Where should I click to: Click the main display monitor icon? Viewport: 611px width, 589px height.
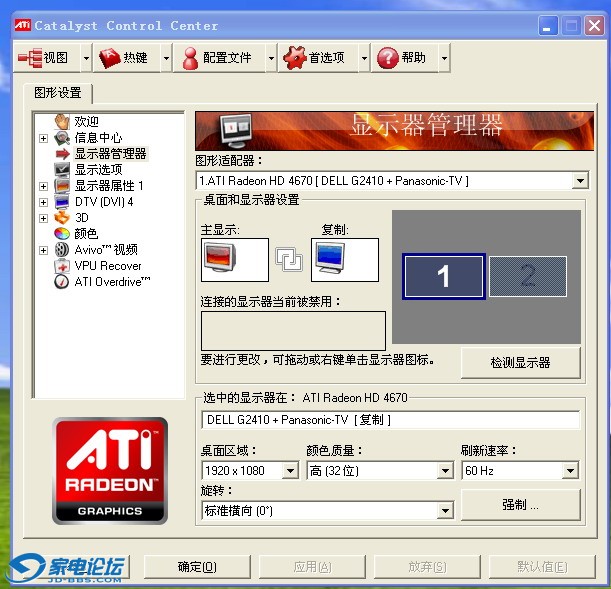pos(234,260)
